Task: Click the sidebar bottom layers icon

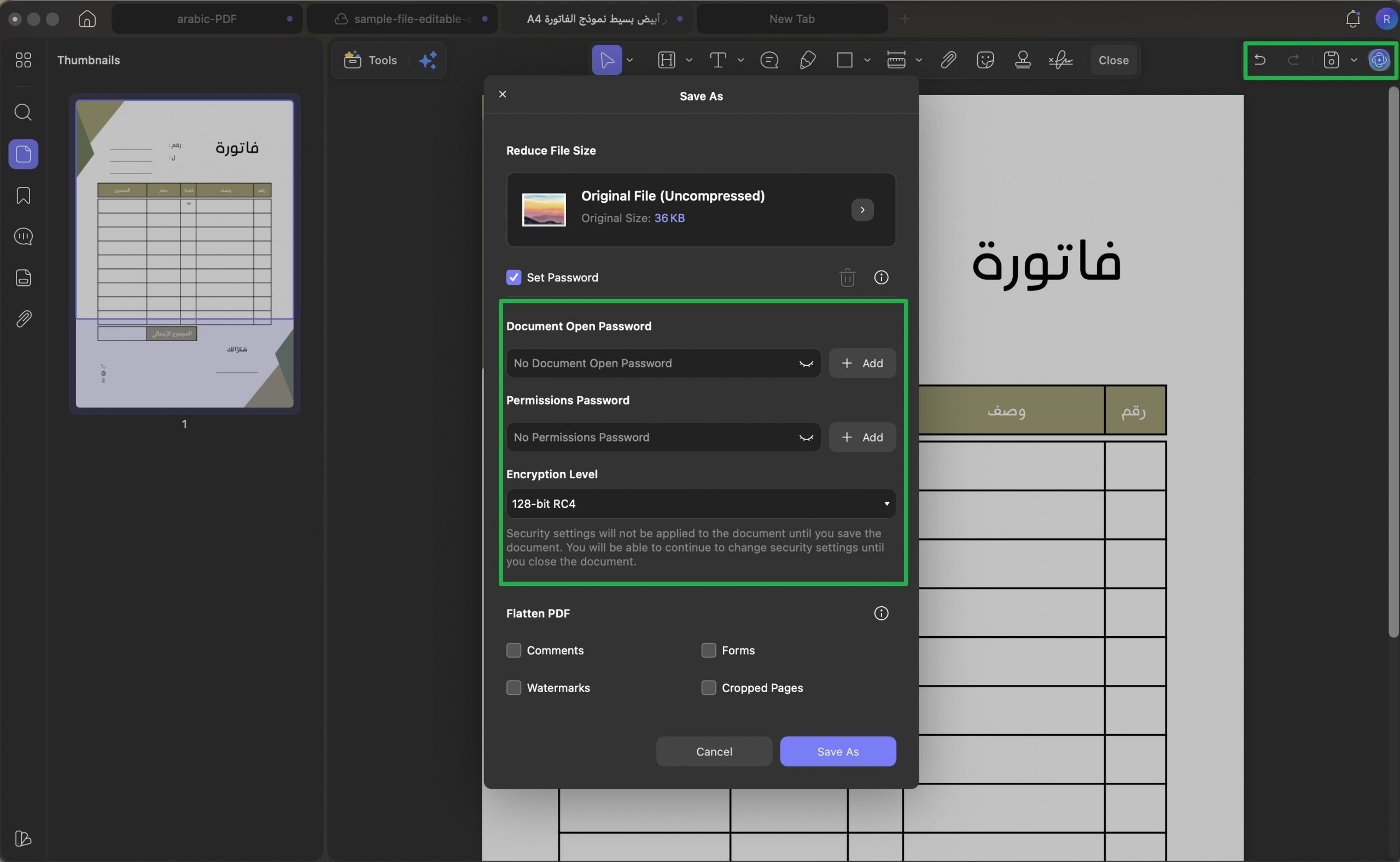Action: coord(24,838)
